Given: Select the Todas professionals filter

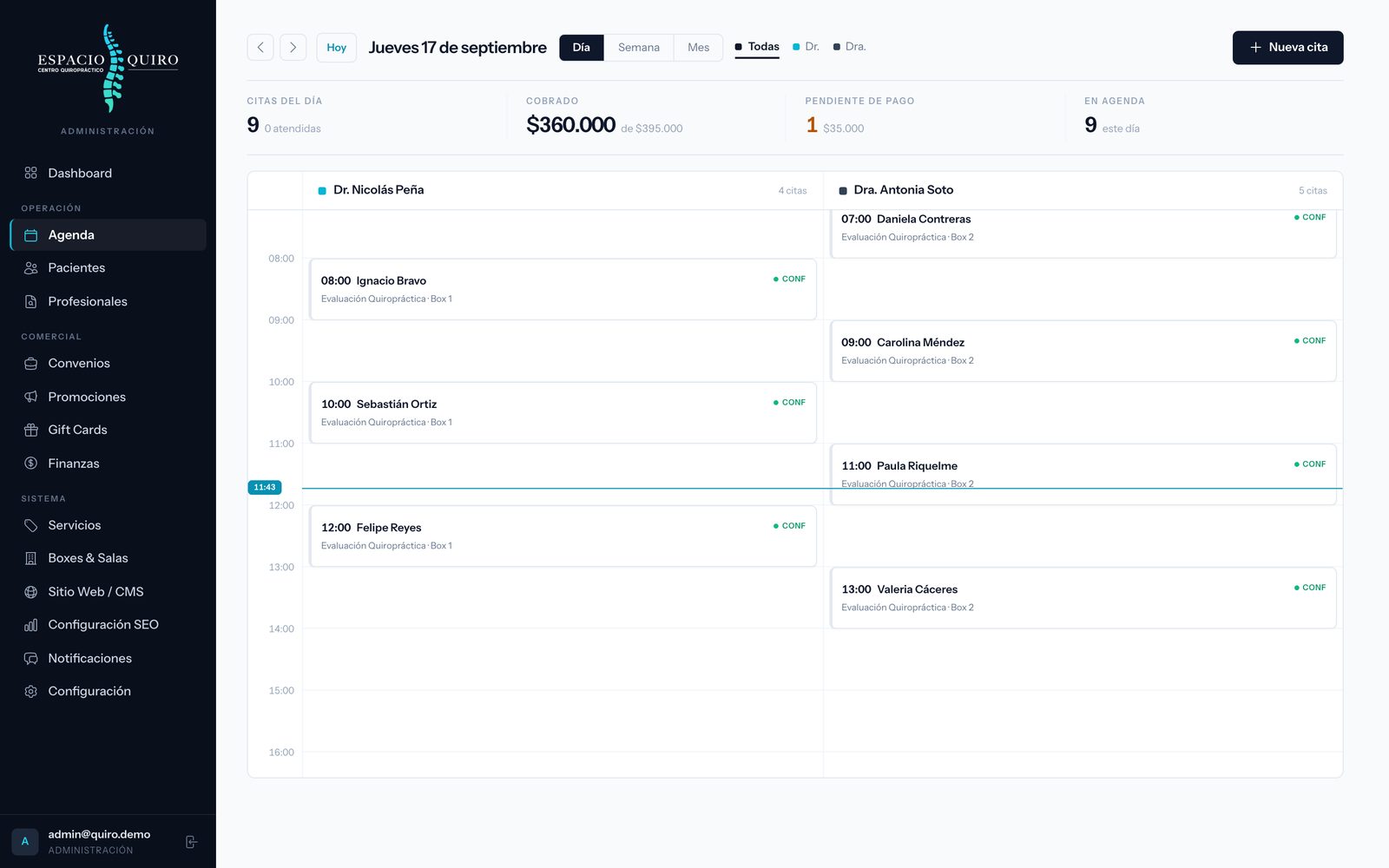Looking at the screenshot, I should tap(757, 47).
